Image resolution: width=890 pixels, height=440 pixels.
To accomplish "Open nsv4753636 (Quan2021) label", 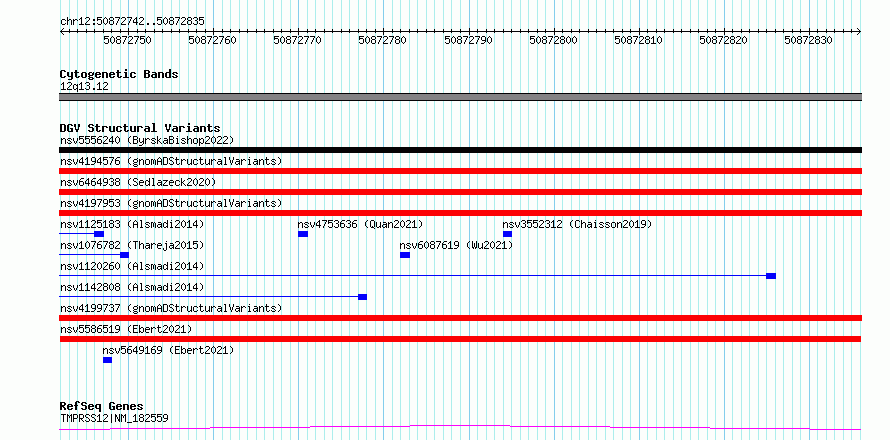I will pyautogui.click(x=360, y=224).
